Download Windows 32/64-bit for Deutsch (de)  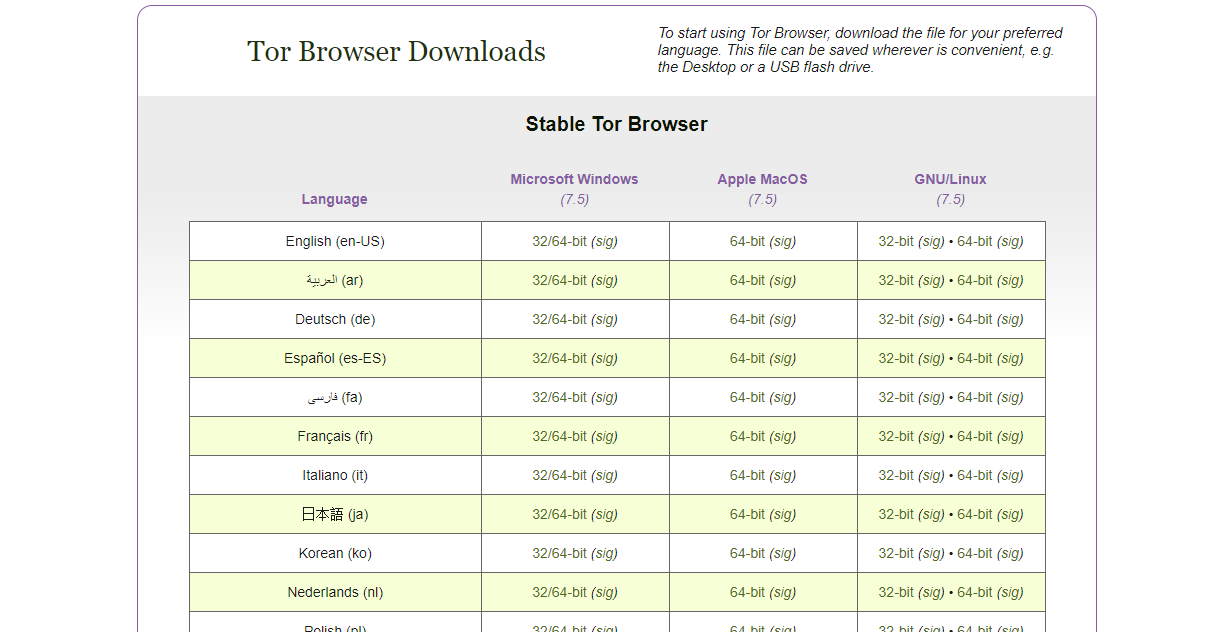coord(559,319)
